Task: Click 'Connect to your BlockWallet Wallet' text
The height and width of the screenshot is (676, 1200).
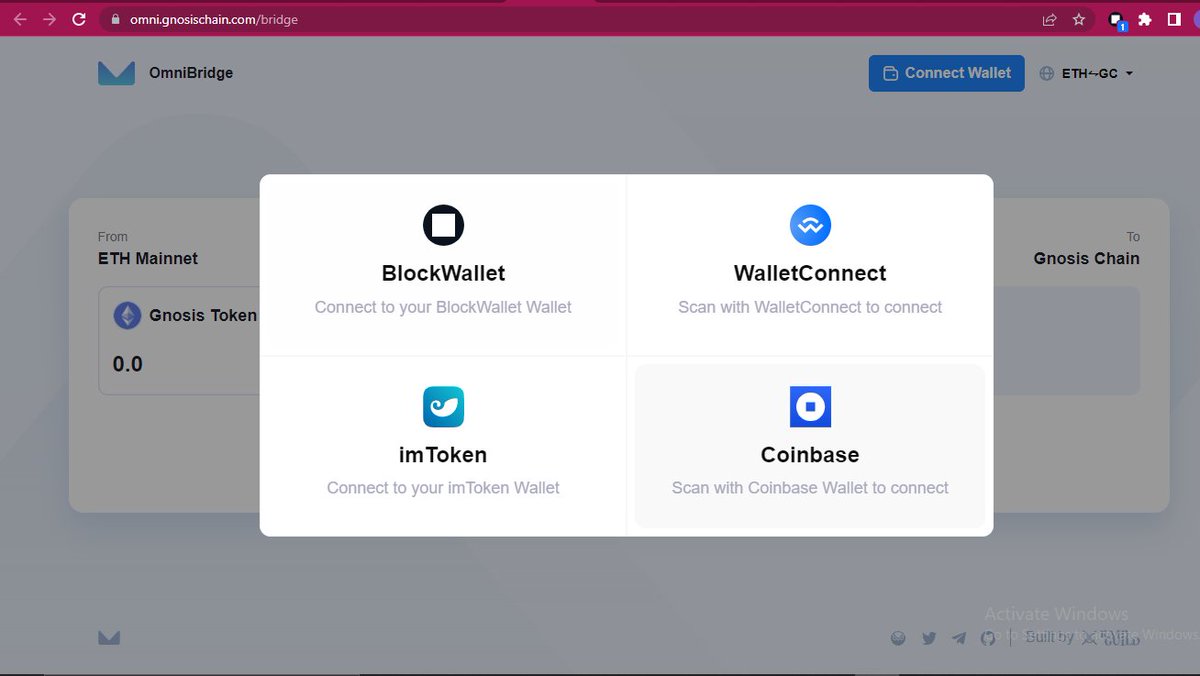Action: point(443,307)
